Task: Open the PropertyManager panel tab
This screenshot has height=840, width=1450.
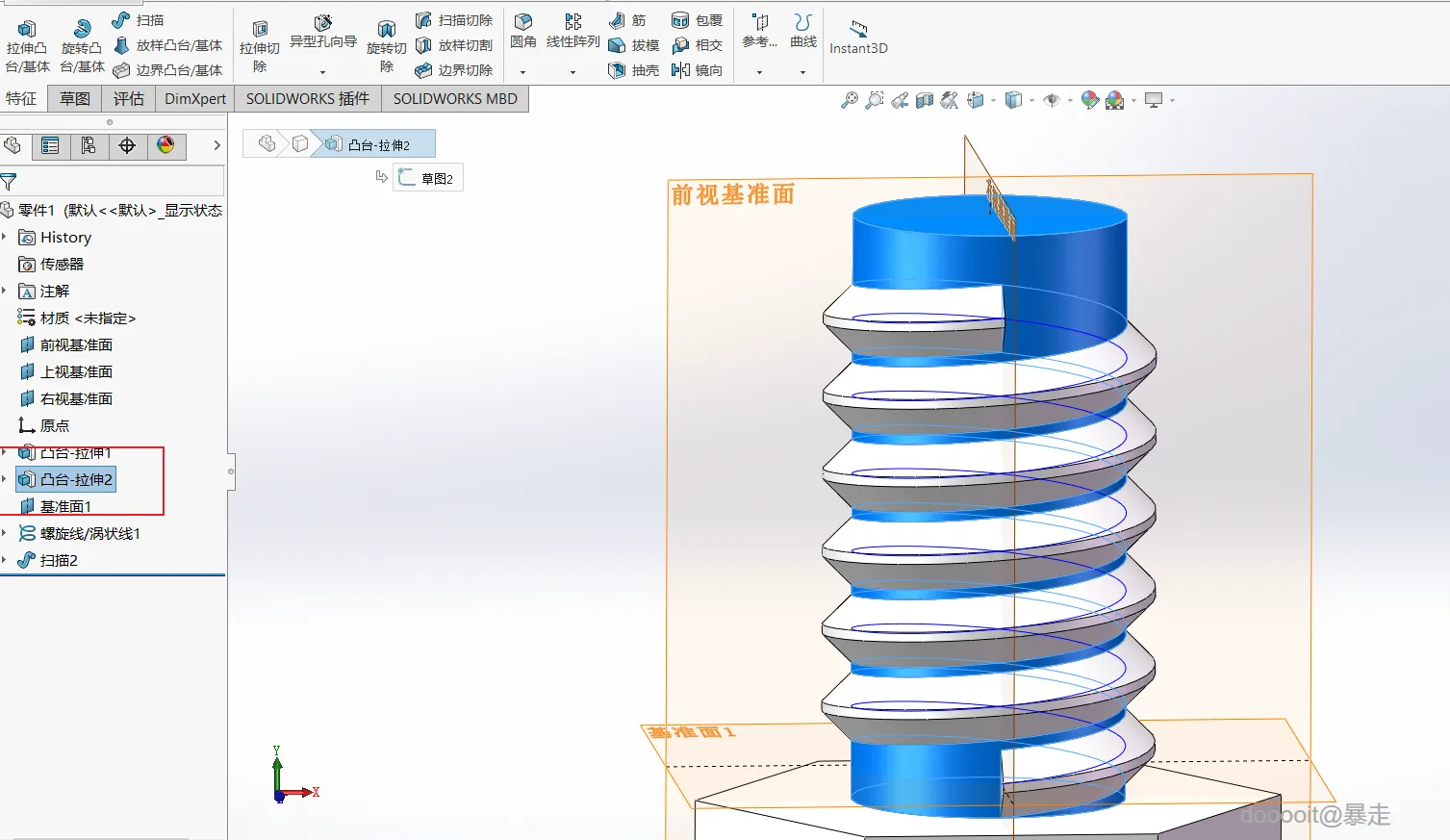Action: coord(50,145)
